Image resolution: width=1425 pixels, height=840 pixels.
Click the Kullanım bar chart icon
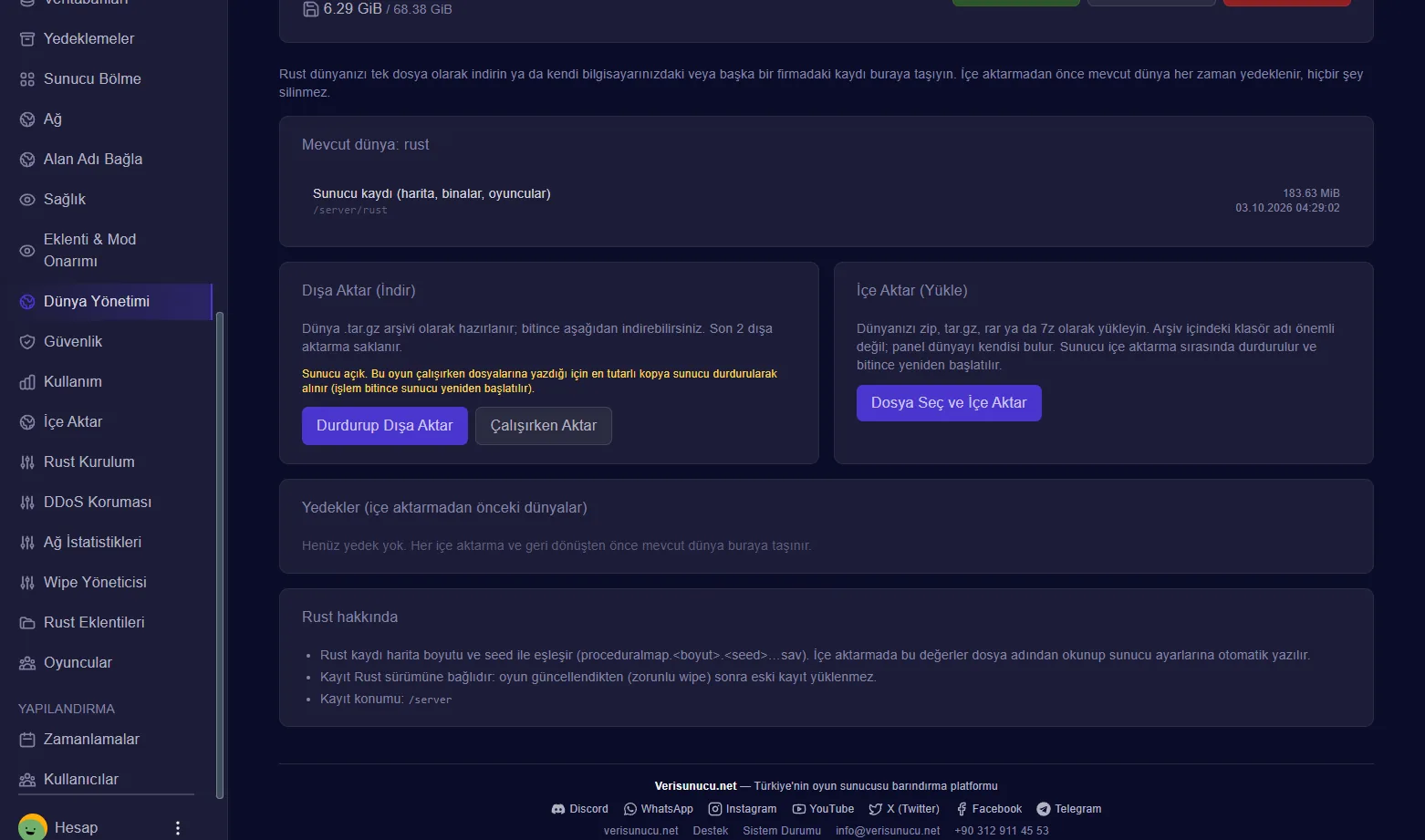(27, 382)
